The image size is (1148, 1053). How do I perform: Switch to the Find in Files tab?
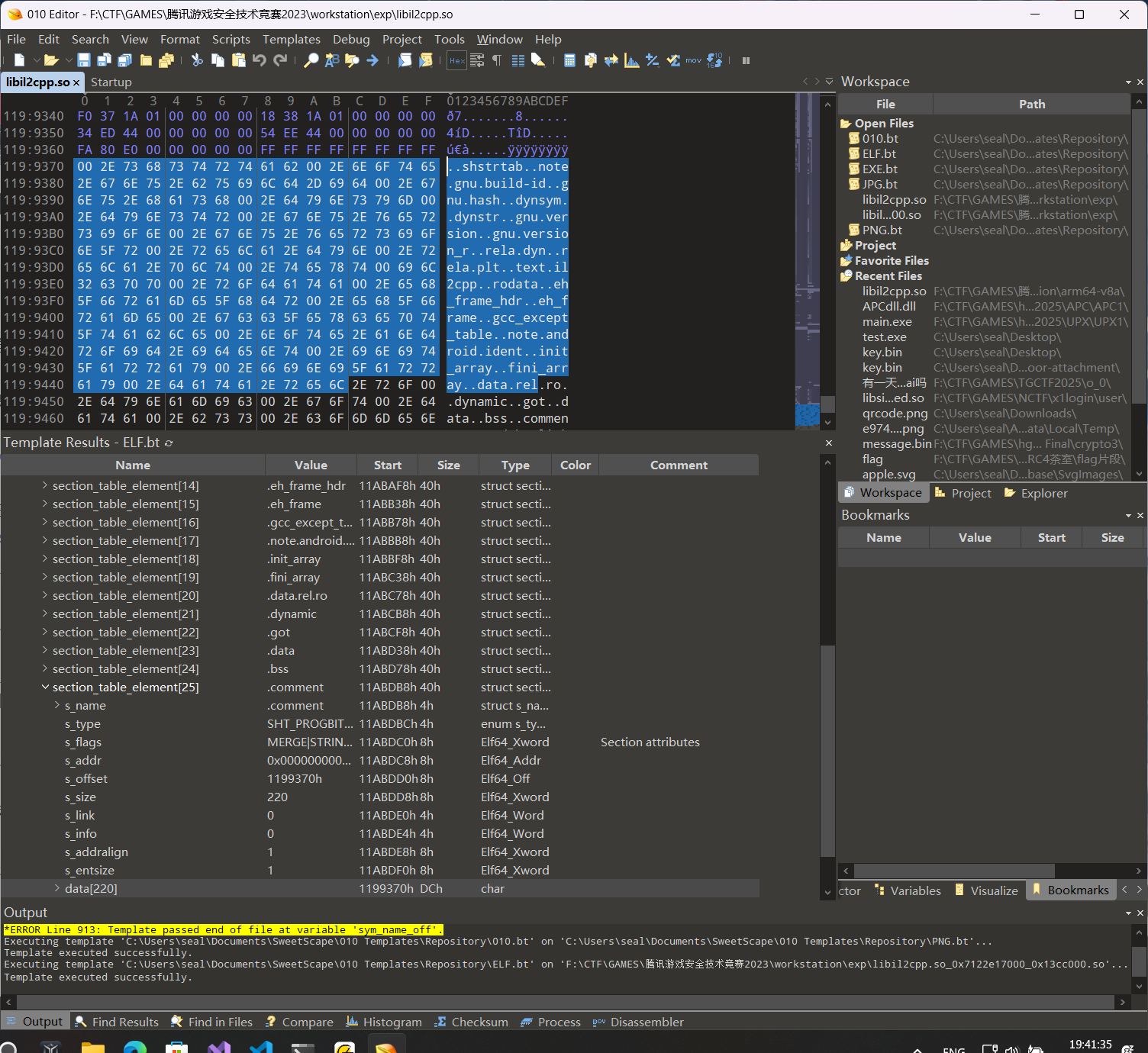pyautogui.click(x=212, y=1022)
